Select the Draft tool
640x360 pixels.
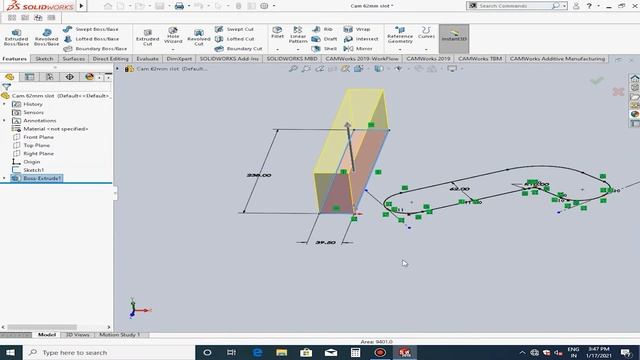click(324, 39)
